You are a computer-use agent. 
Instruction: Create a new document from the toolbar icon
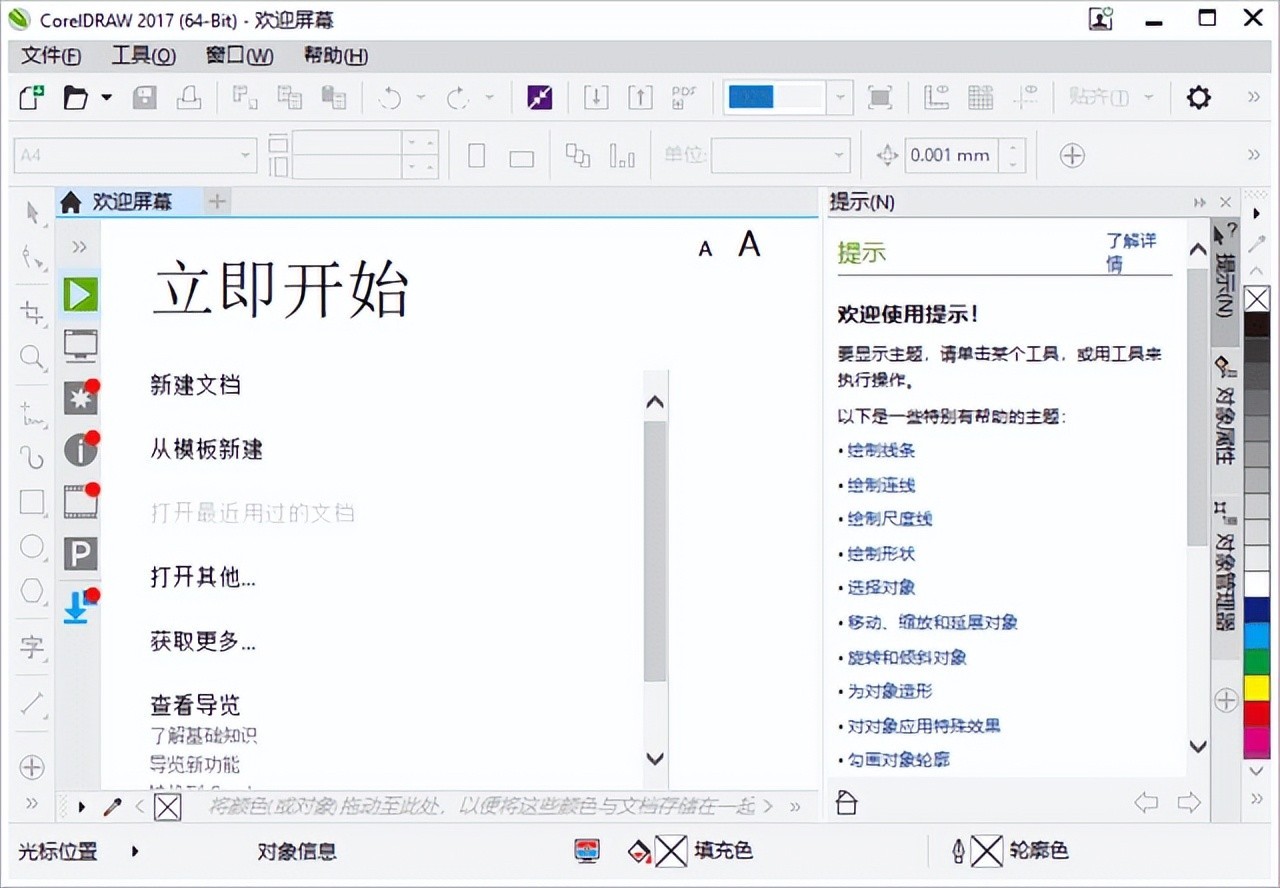click(32, 97)
